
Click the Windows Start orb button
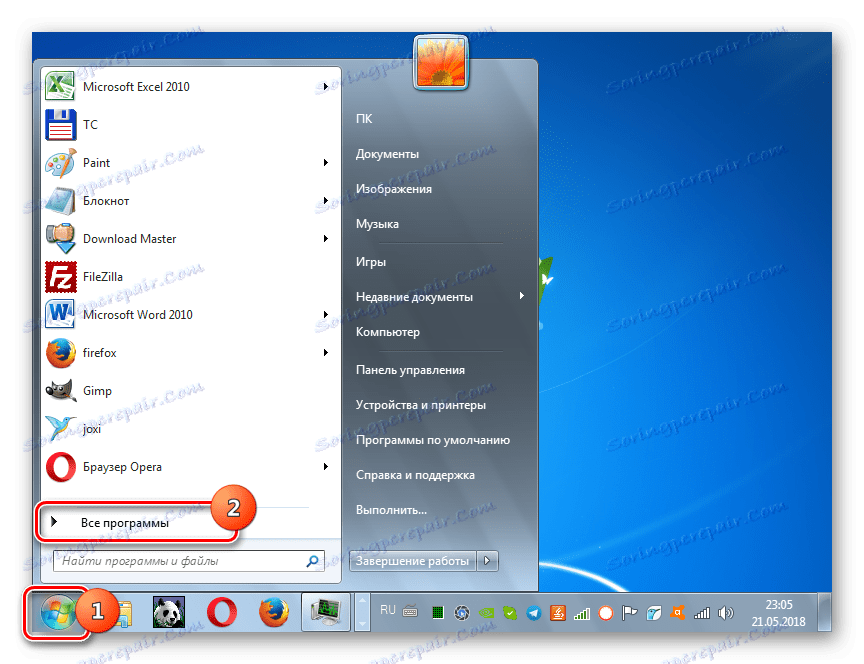coord(57,613)
